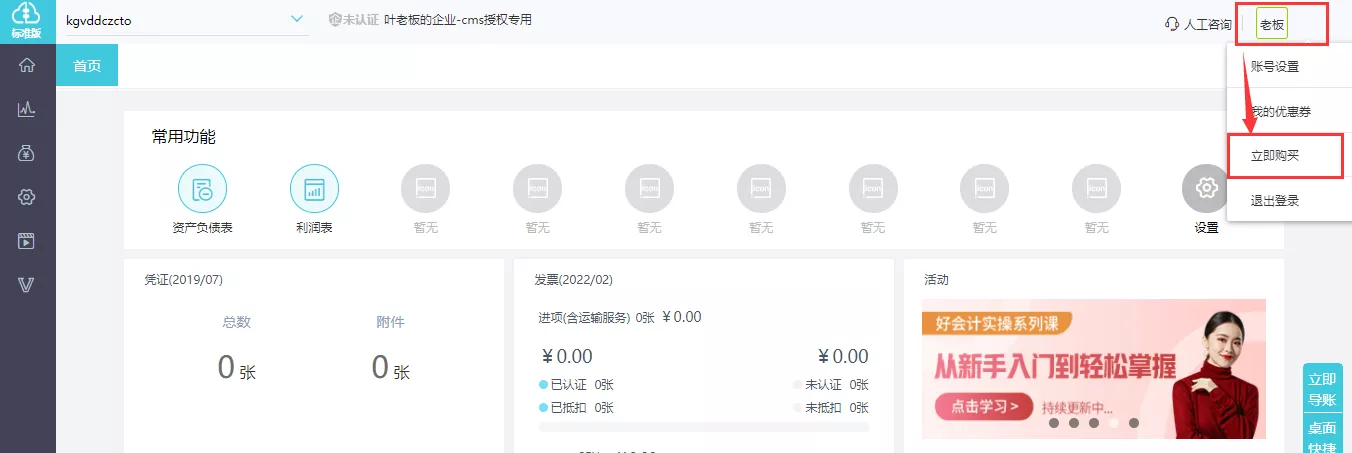1352x453 pixels.
Task: Click the V-shaped icon in sidebar
Action: tap(27, 285)
